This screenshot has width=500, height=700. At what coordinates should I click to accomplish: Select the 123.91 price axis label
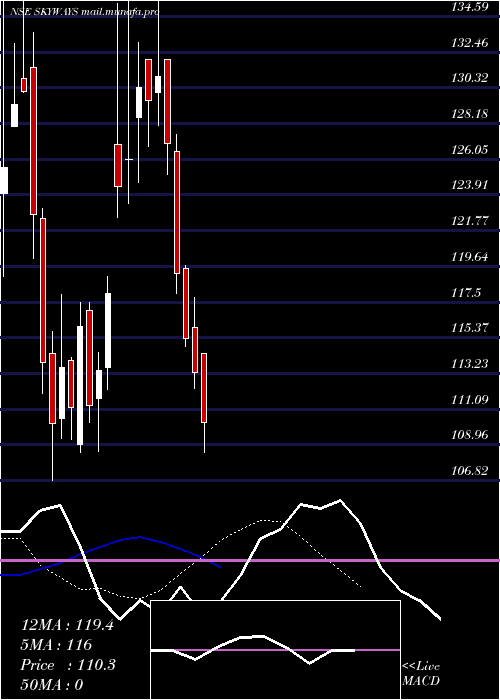pos(469,185)
